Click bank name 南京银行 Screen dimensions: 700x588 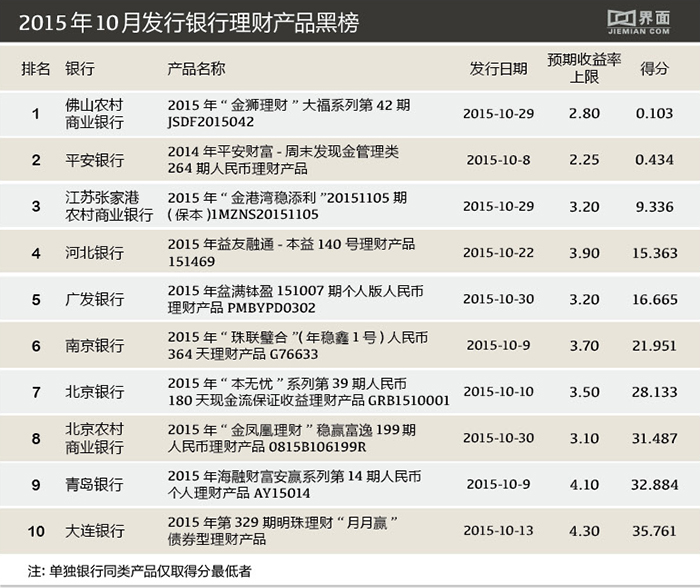click(x=95, y=346)
